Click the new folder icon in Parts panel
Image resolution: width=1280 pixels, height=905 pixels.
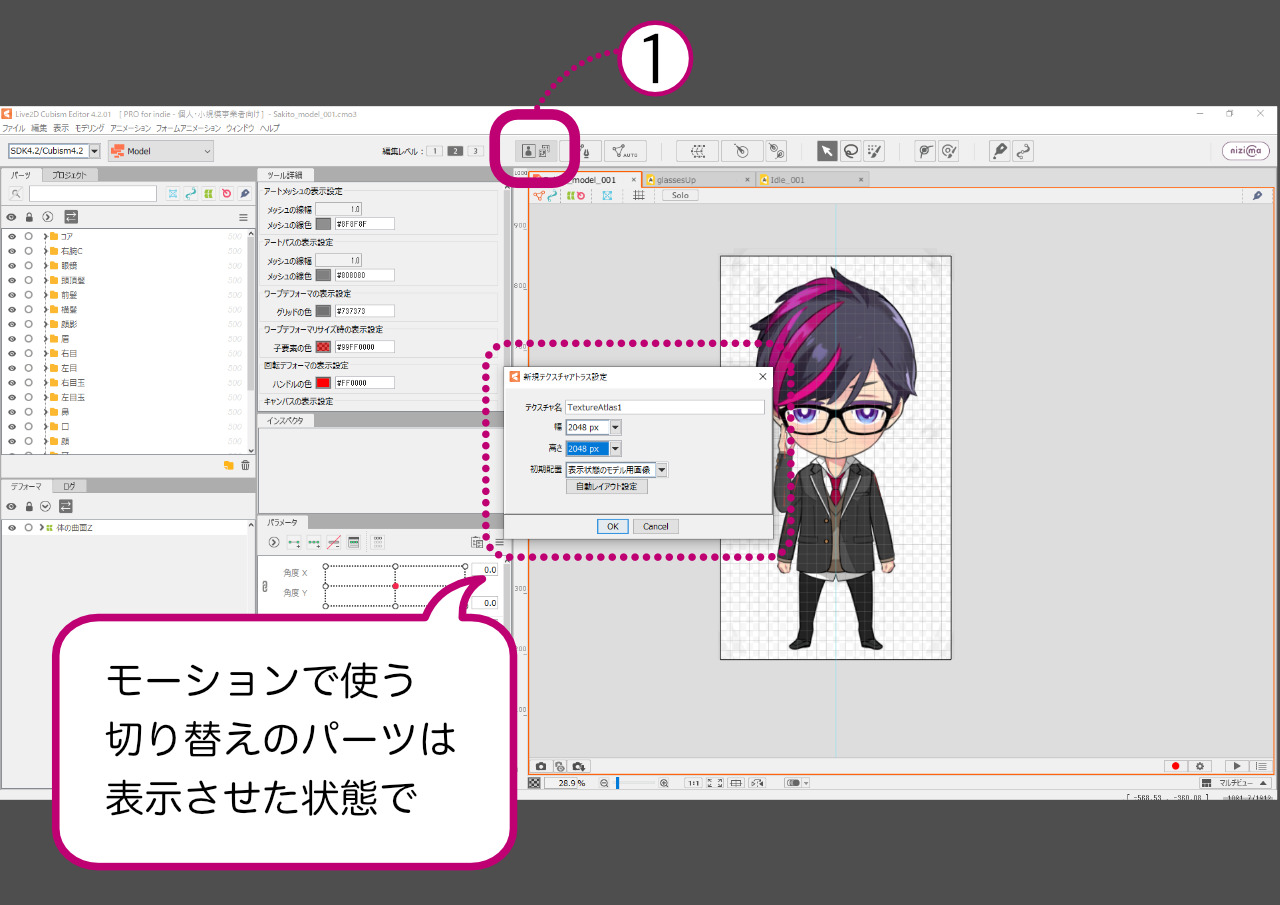229,465
